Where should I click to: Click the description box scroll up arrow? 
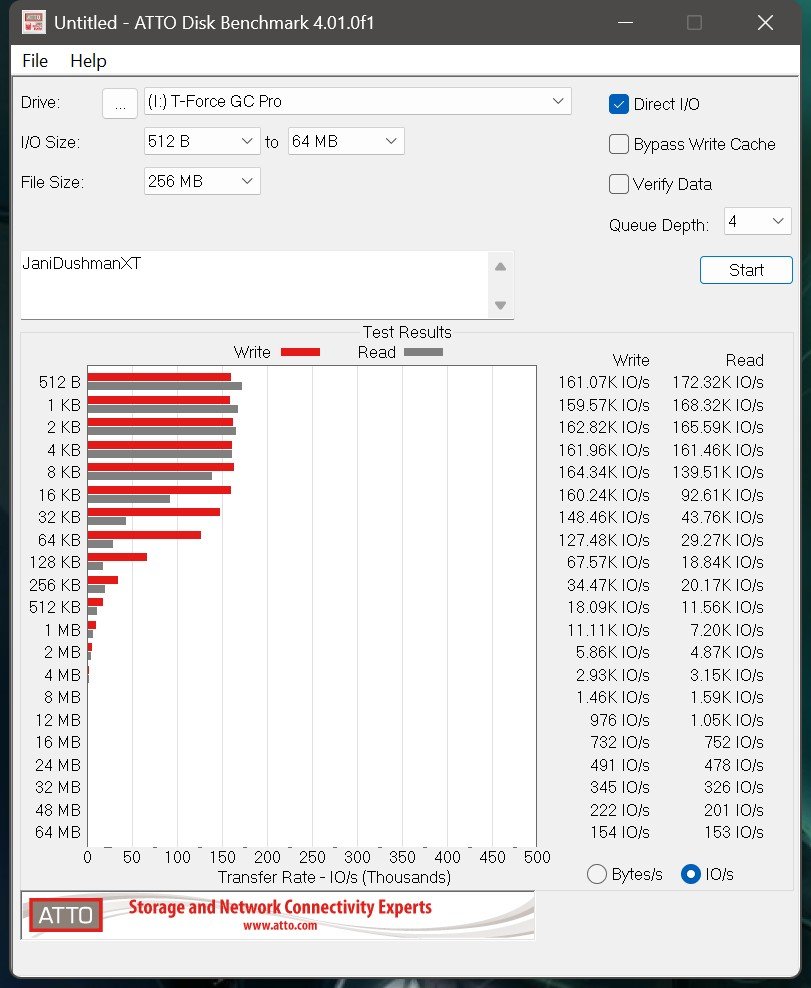[500, 267]
